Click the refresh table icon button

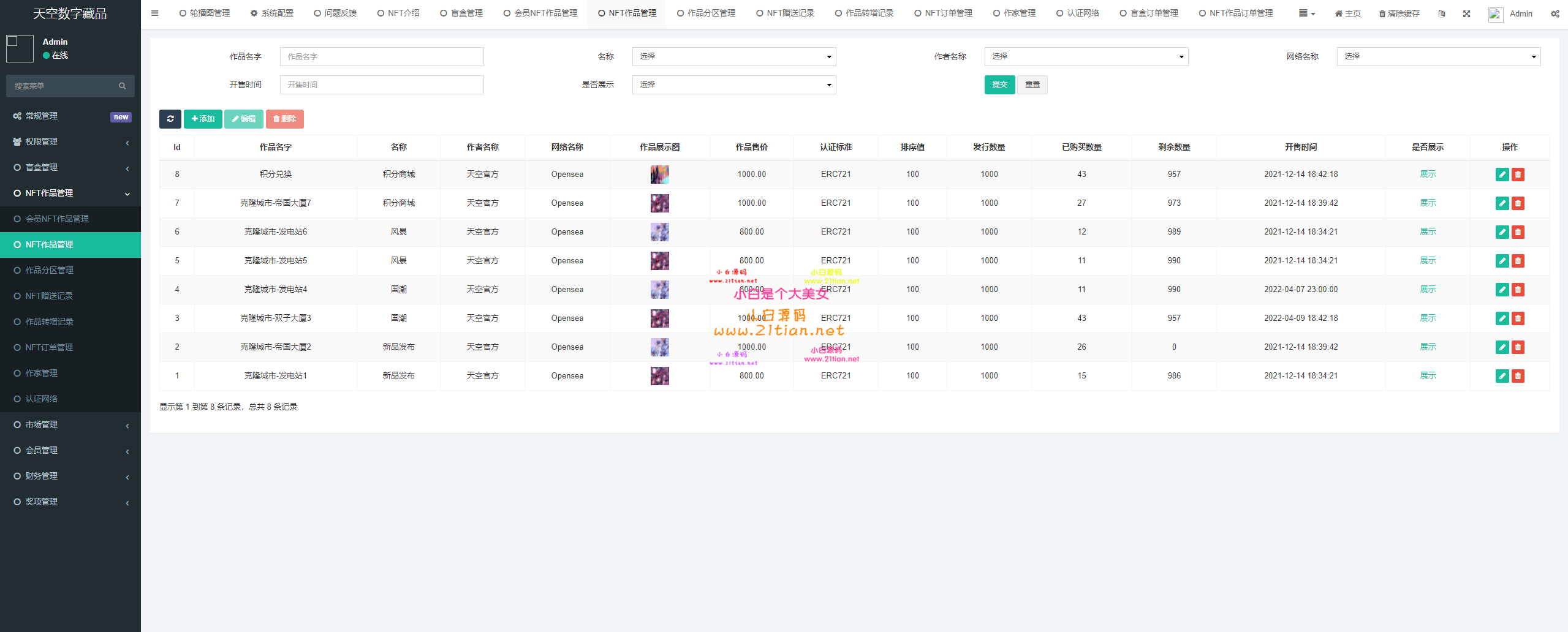point(170,119)
